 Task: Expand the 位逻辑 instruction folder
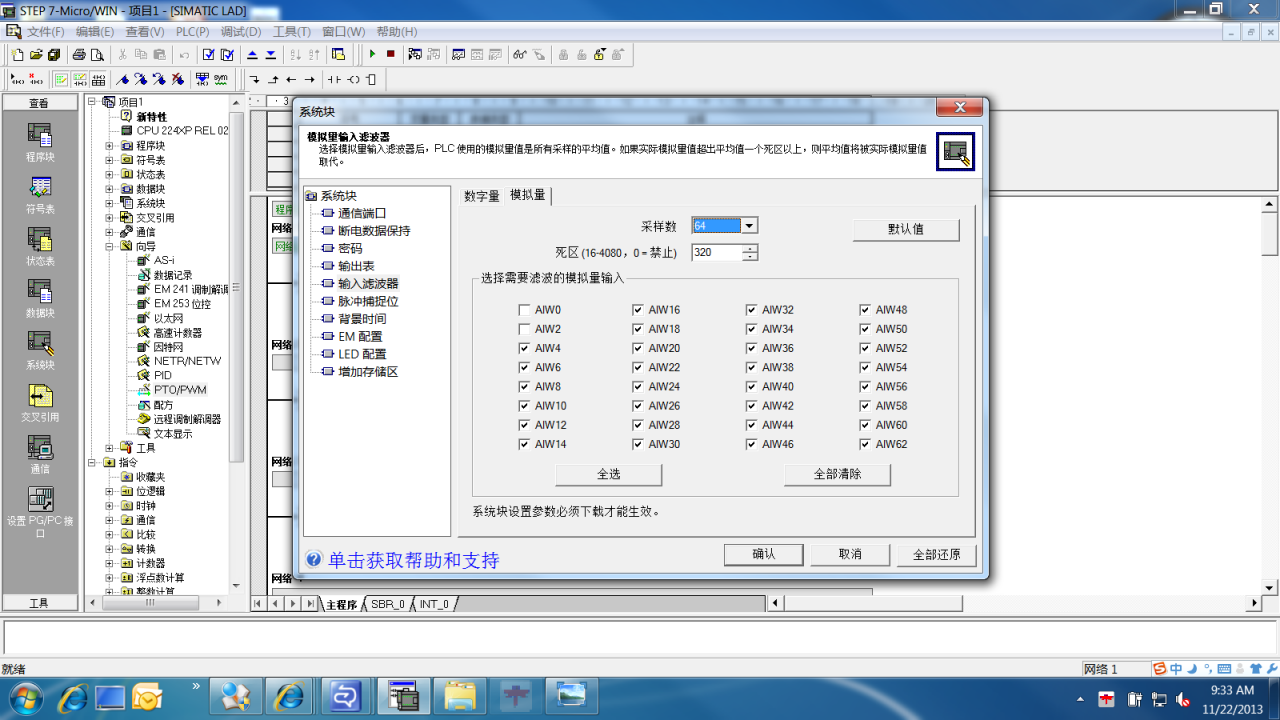coord(110,491)
